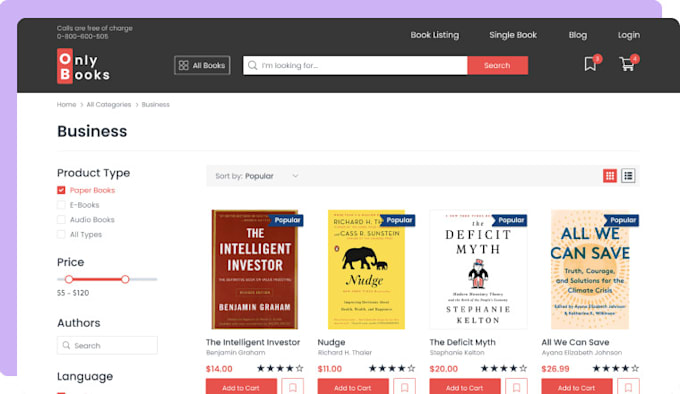This screenshot has height=394, width=680.
Task: Click author Benjamin Graham
Action: [x=235, y=353]
